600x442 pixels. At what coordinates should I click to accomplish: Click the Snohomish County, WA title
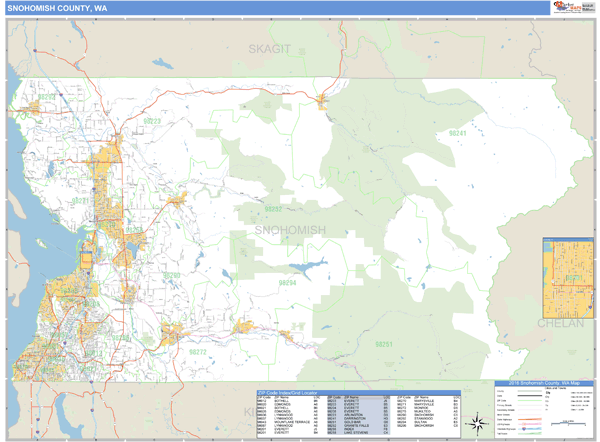(x=57, y=8)
